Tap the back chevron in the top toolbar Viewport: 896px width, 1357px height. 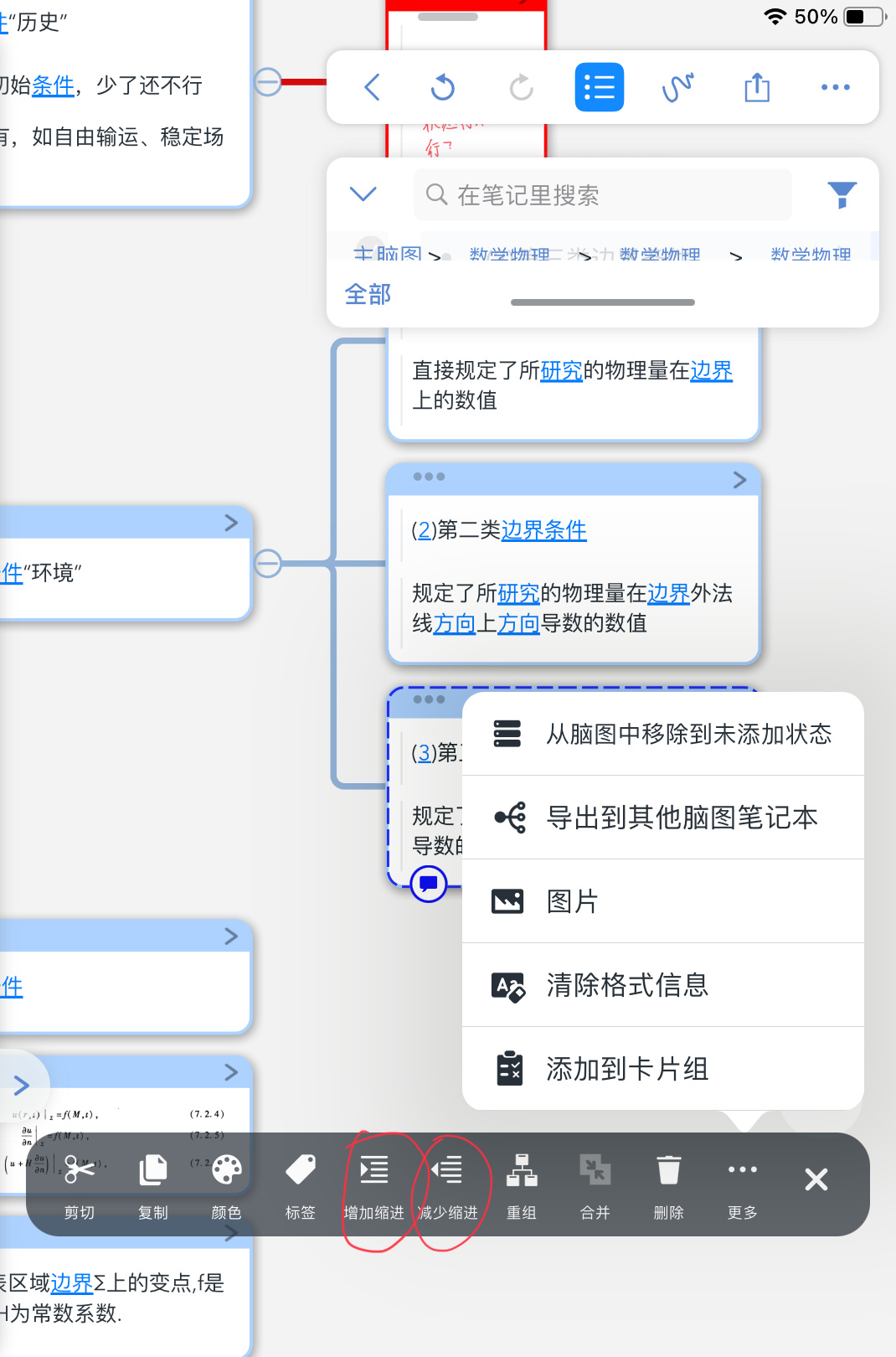pyautogui.click(x=373, y=87)
